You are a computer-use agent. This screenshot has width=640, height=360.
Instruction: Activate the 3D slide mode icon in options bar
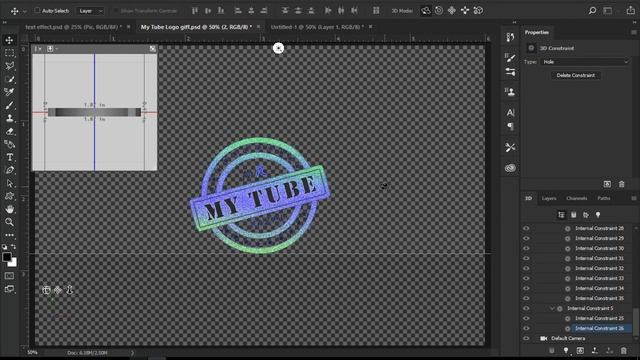(x=465, y=11)
